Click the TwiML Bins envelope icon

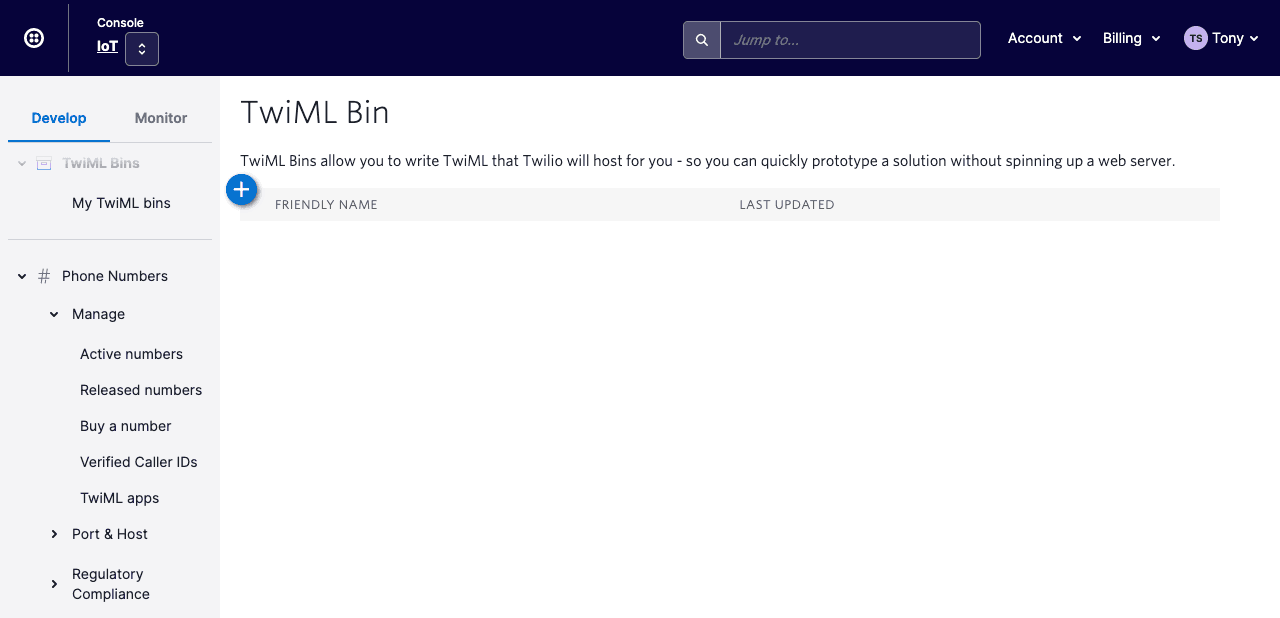click(43, 162)
